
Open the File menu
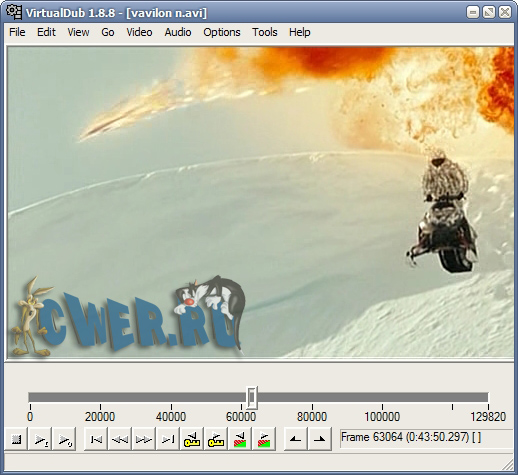click(x=17, y=32)
